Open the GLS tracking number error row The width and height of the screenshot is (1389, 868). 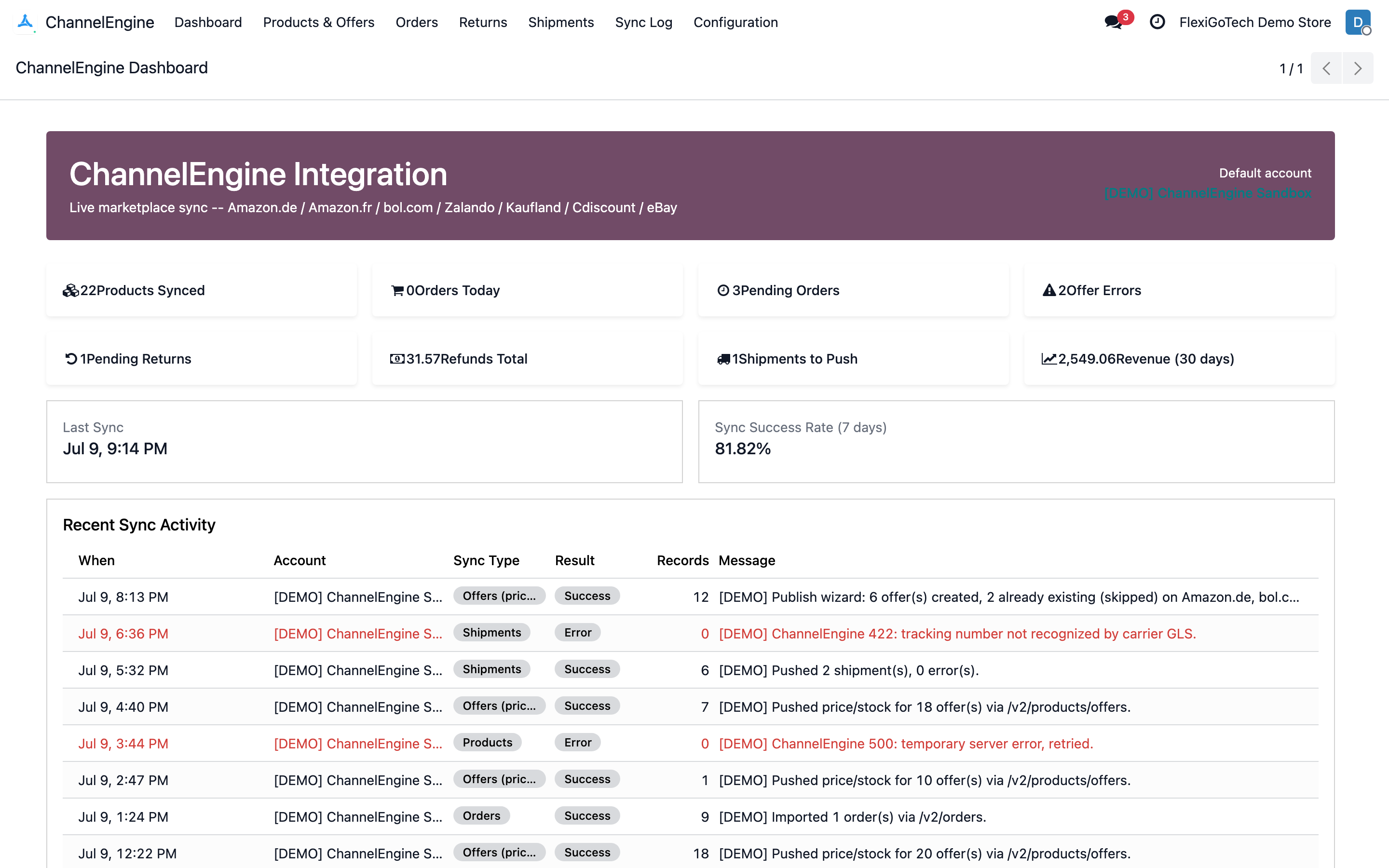pyautogui.click(x=690, y=633)
